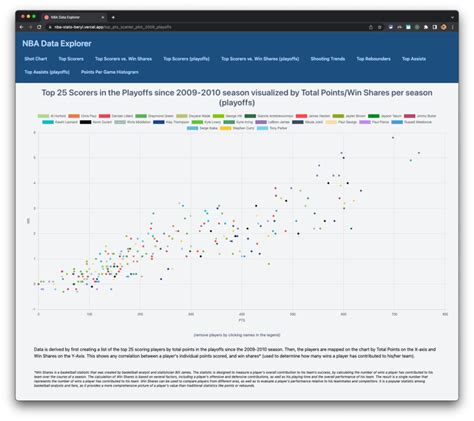Click the site lock icon in the address bar
The image size is (474, 421).
pyautogui.click(x=50, y=27)
